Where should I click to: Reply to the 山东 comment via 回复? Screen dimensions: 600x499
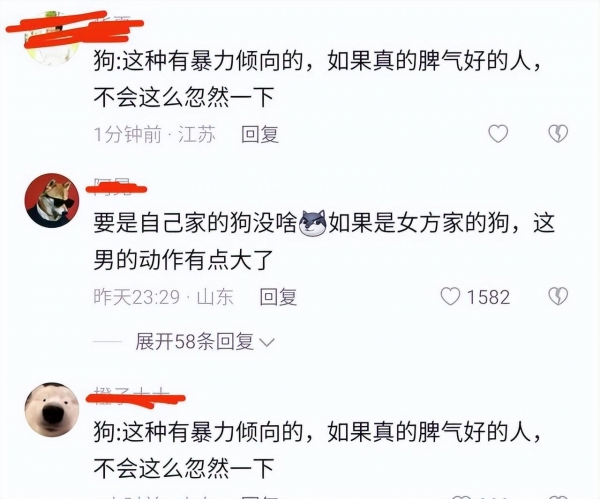278,297
